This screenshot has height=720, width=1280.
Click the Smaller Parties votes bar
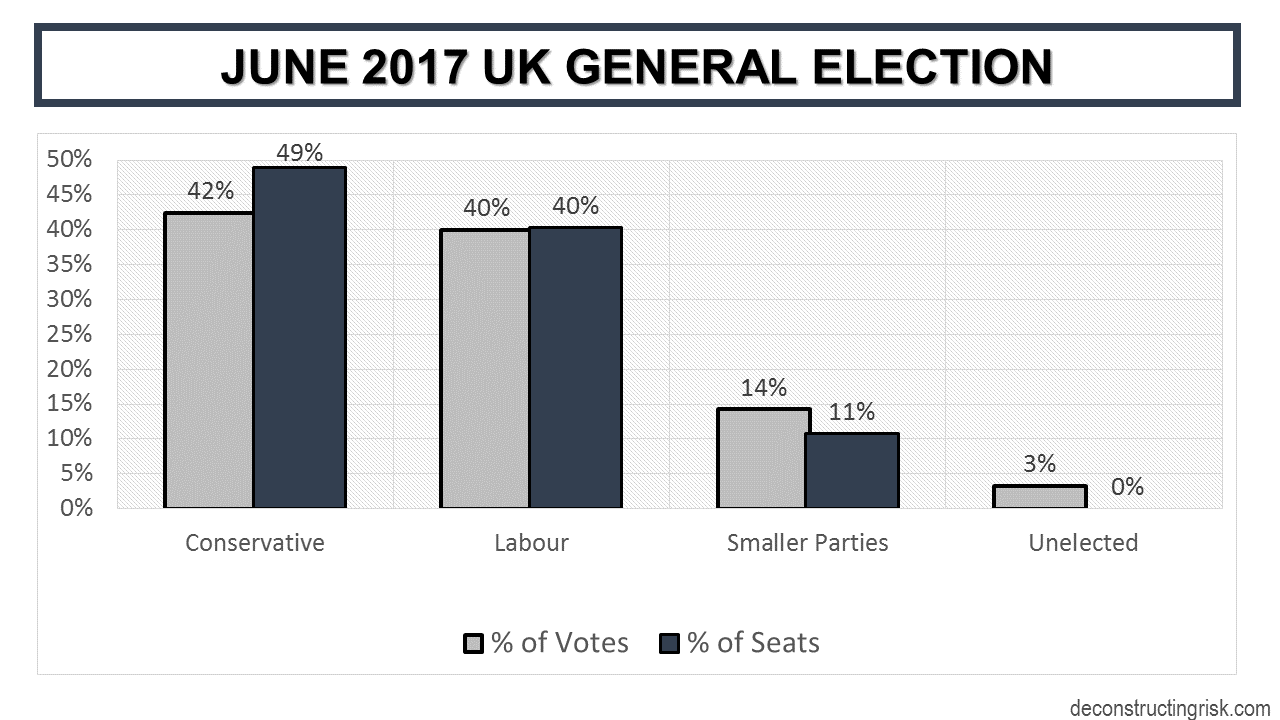click(761, 458)
